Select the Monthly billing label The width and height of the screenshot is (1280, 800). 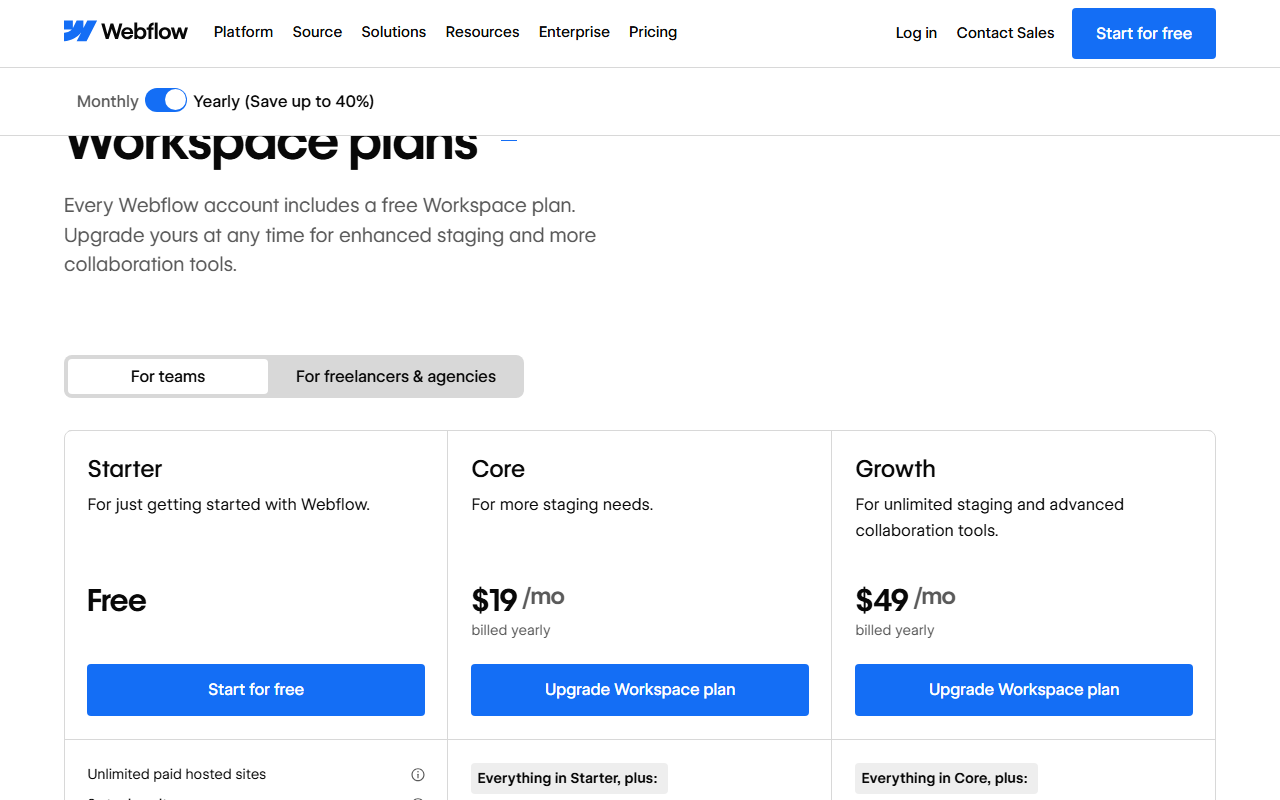[108, 101]
